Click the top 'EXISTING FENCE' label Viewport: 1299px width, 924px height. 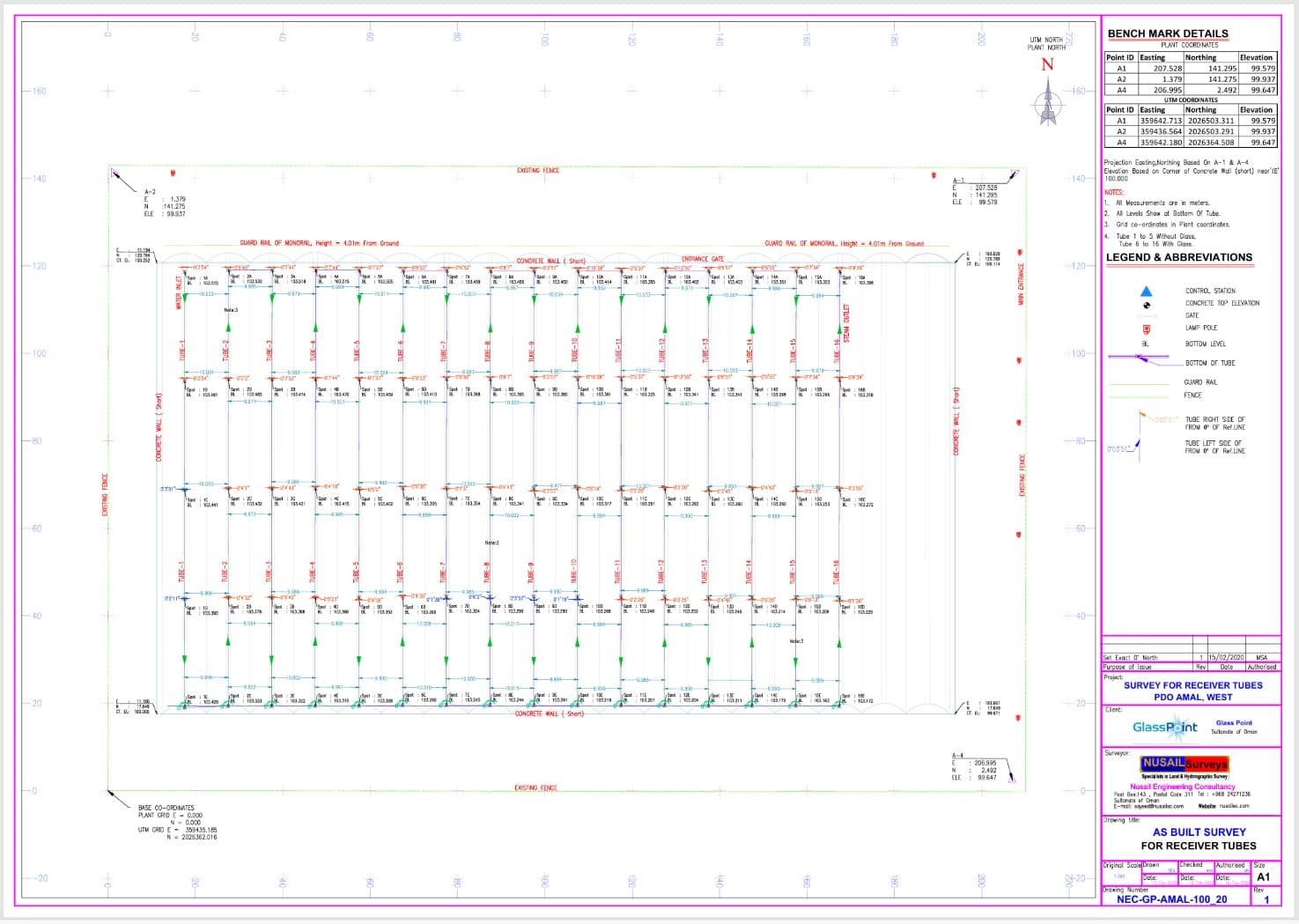(537, 171)
